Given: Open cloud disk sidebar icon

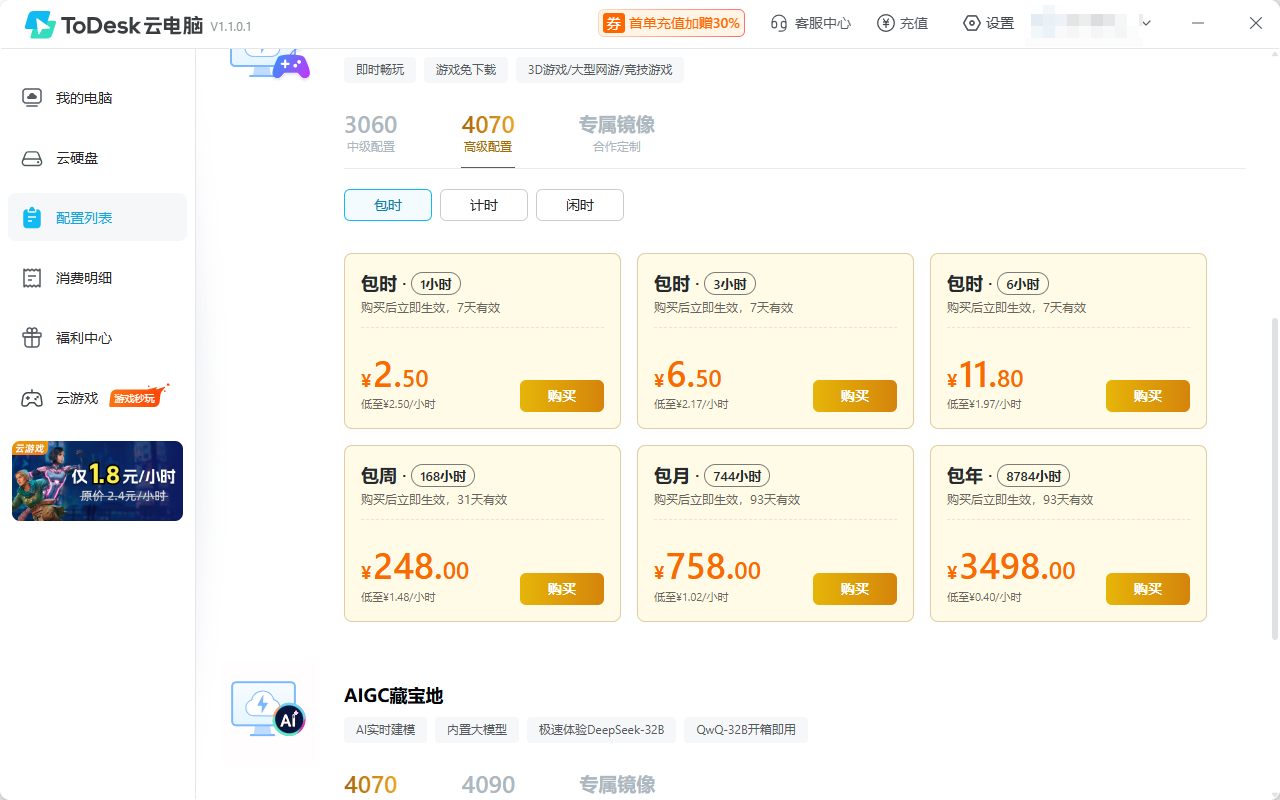Looking at the screenshot, I should click(32, 158).
